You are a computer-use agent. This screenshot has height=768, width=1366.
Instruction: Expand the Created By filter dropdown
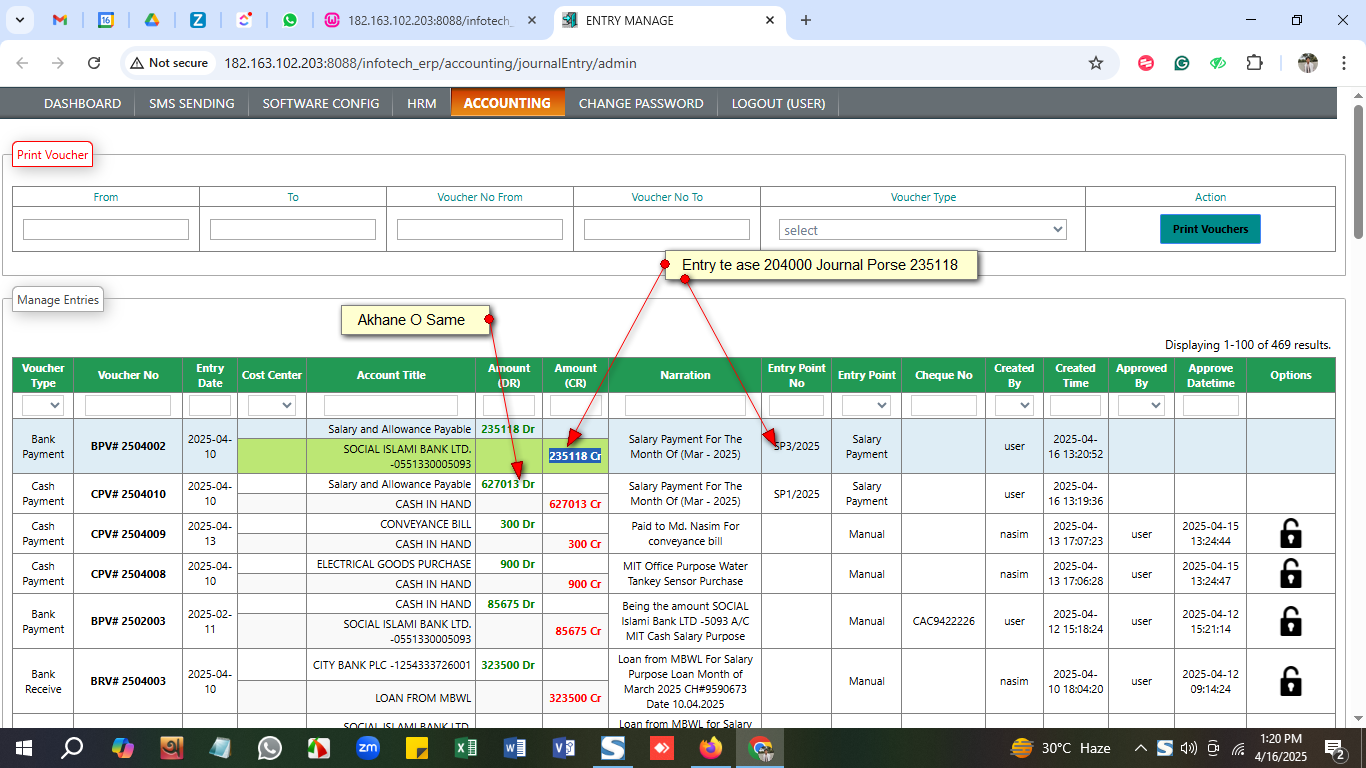pyautogui.click(x=1014, y=405)
